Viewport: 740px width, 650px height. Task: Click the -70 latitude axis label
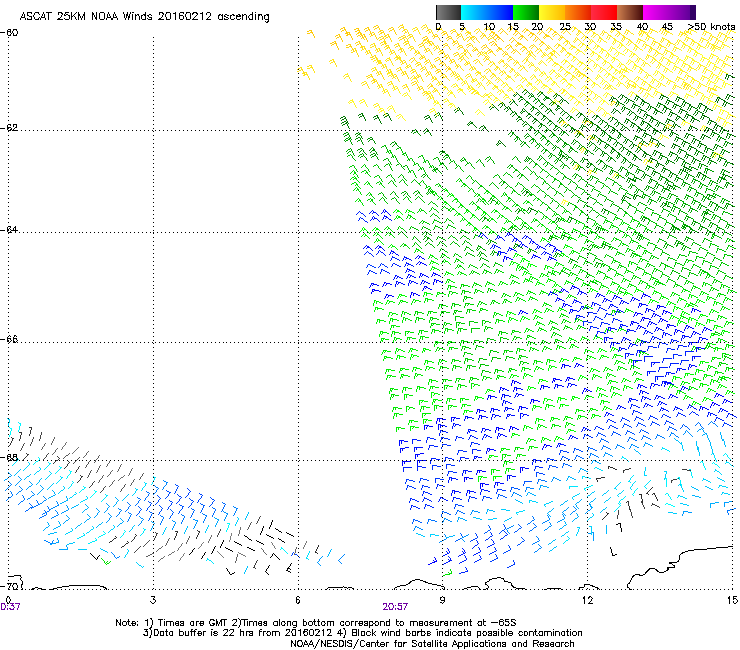[10, 586]
